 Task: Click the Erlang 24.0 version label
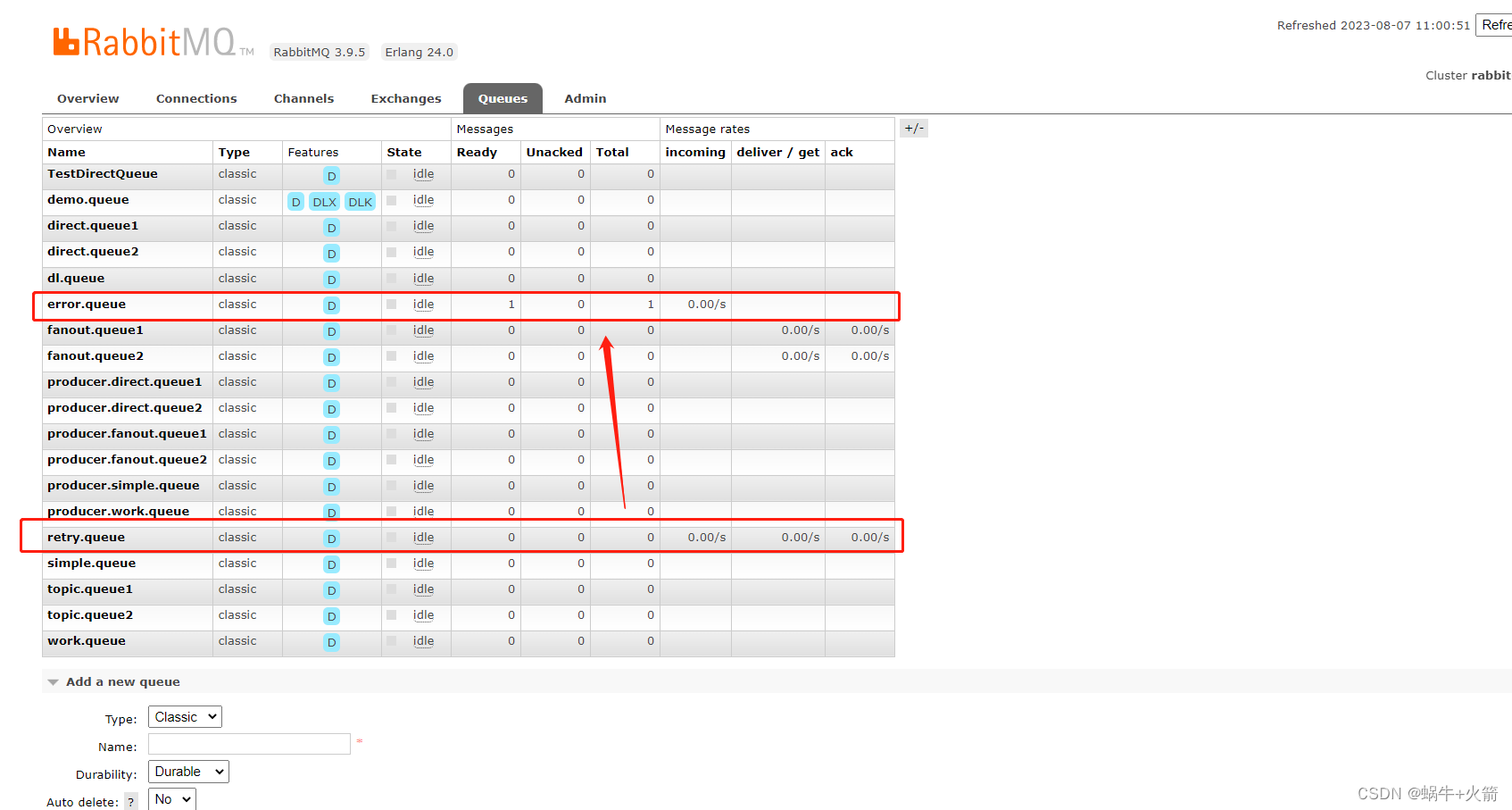click(420, 52)
